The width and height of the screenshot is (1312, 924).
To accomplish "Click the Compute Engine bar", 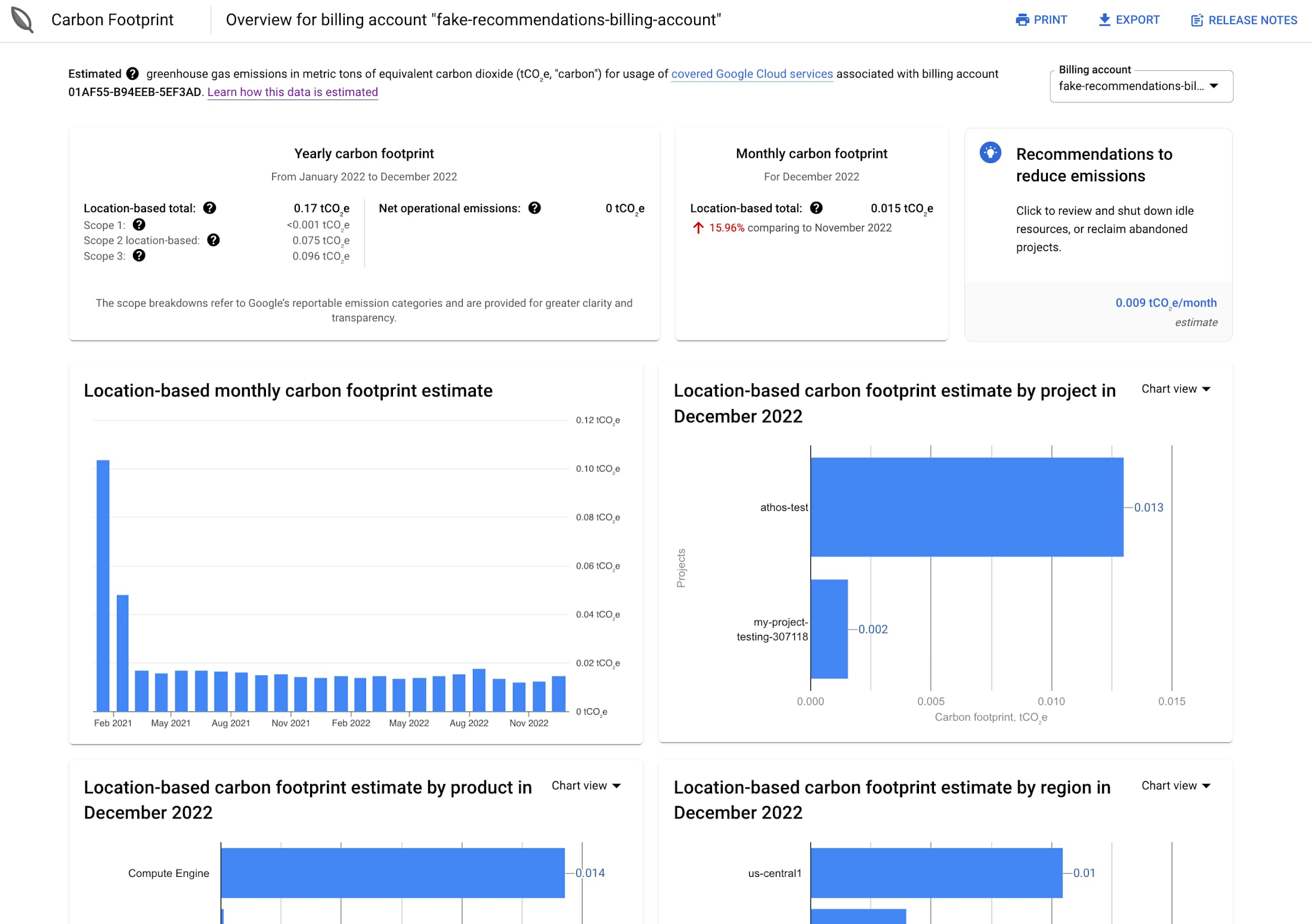I will tap(393, 873).
